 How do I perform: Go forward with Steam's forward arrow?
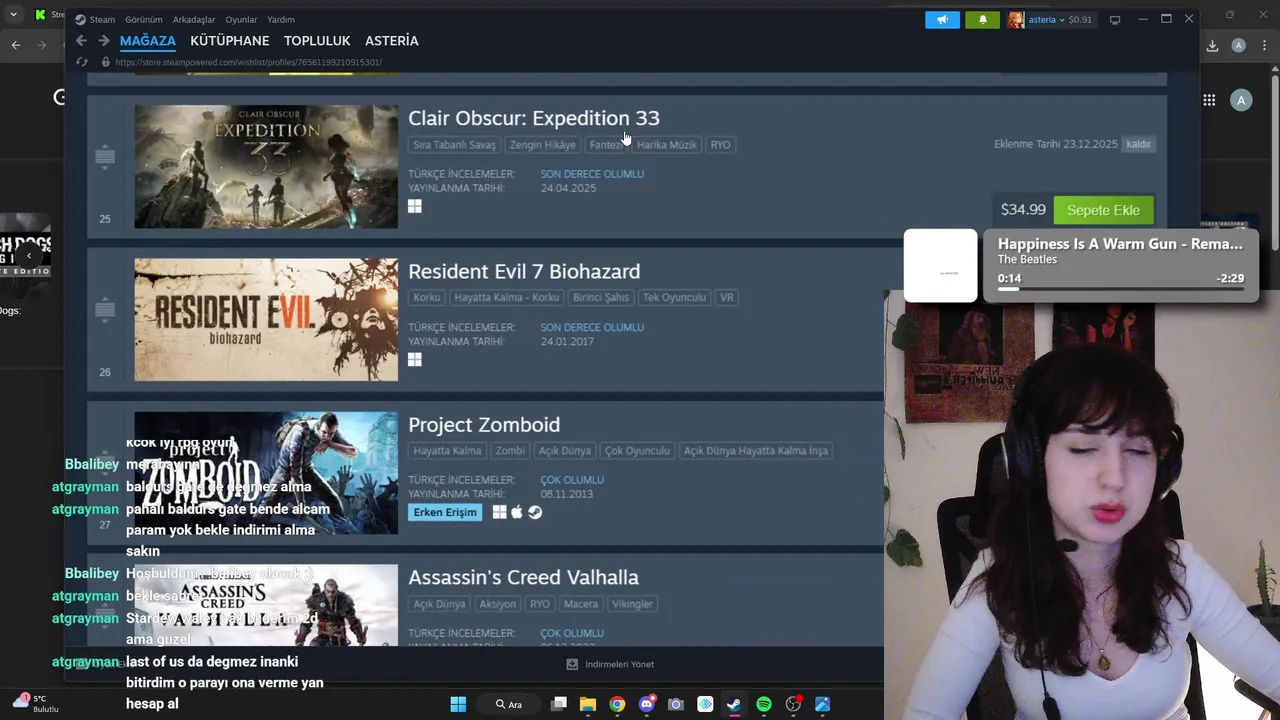103,41
